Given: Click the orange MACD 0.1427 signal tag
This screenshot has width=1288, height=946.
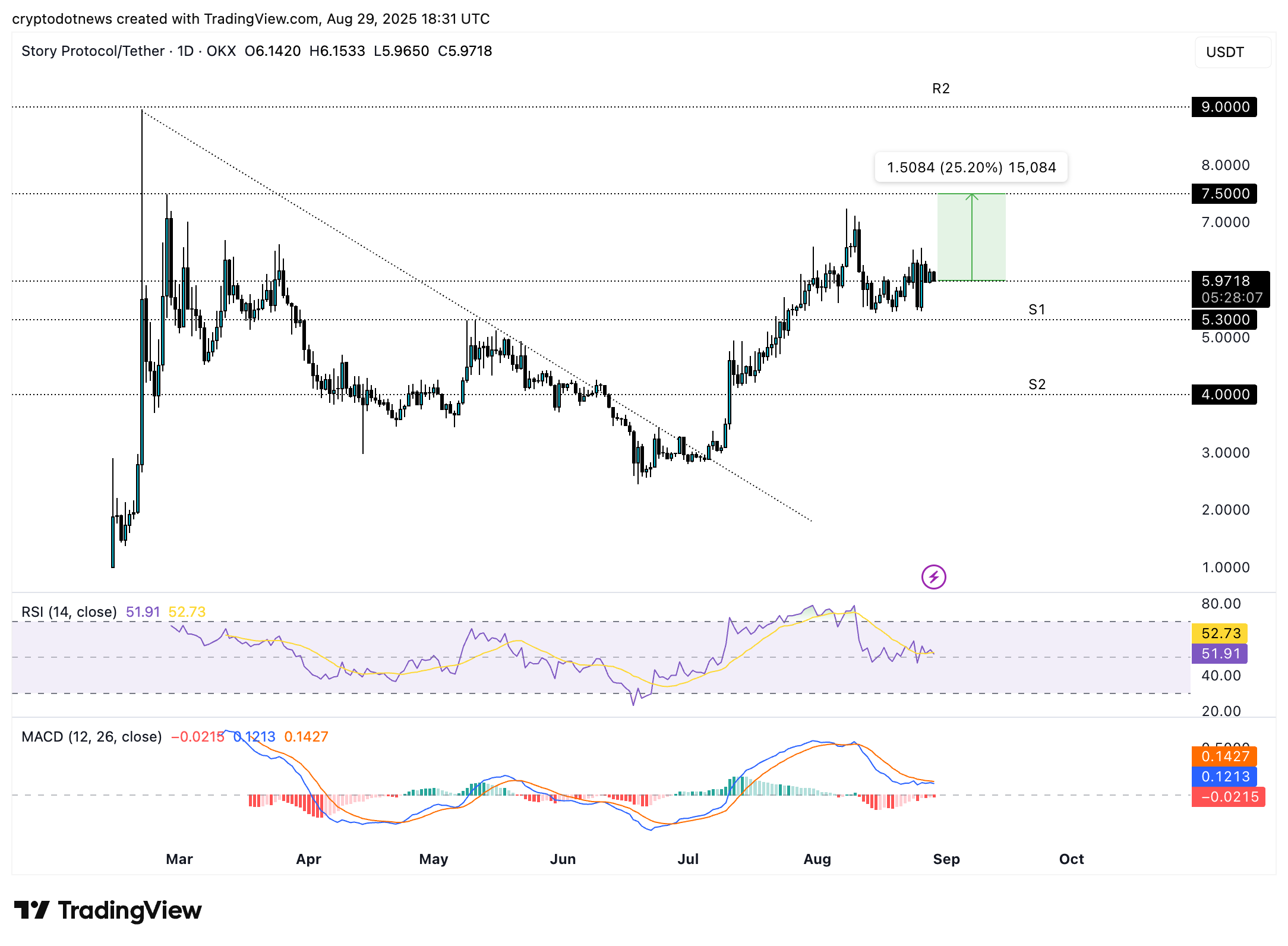Looking at the screenshot, I should coord(1224,756).
